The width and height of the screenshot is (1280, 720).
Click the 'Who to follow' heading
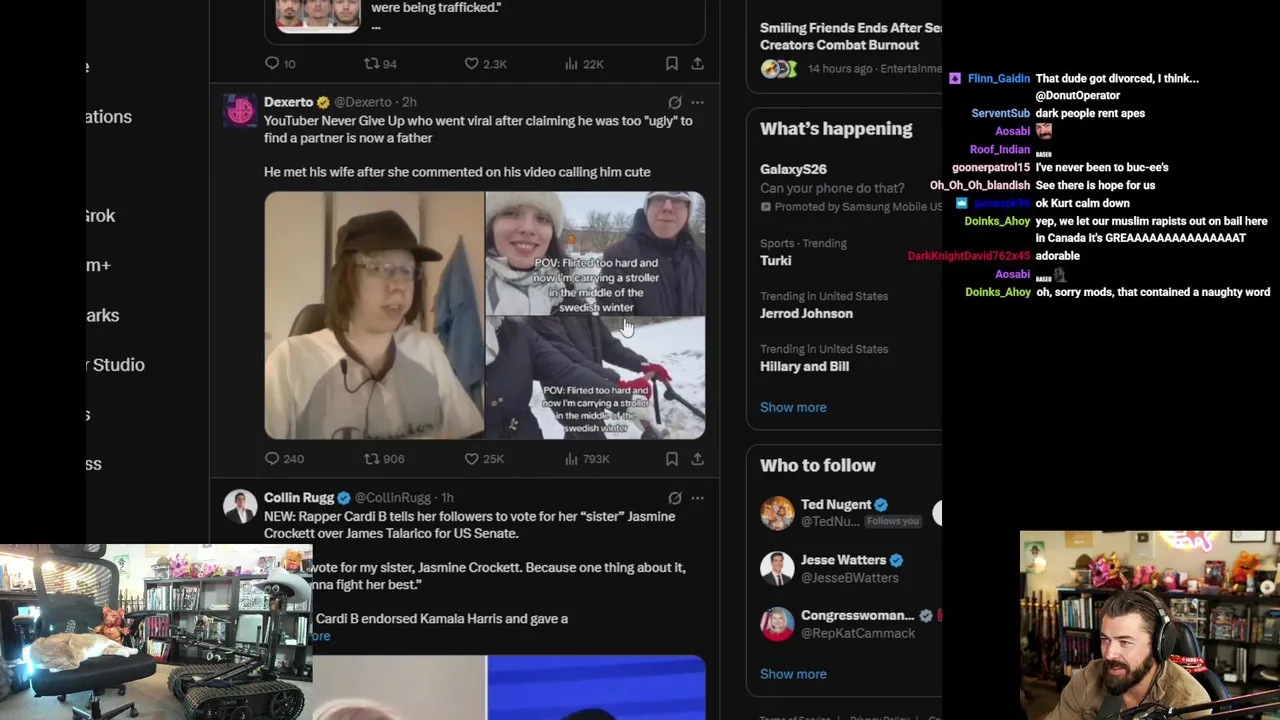point(817,465)
